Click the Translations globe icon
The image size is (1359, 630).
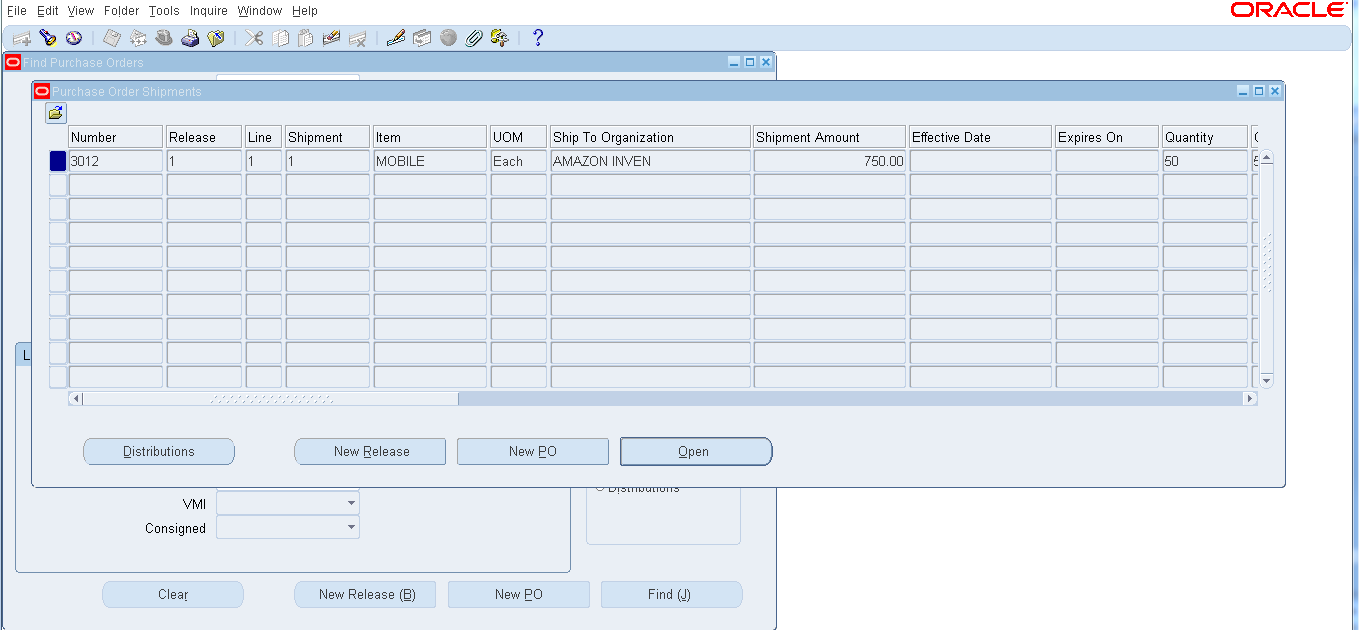point(448,38)
